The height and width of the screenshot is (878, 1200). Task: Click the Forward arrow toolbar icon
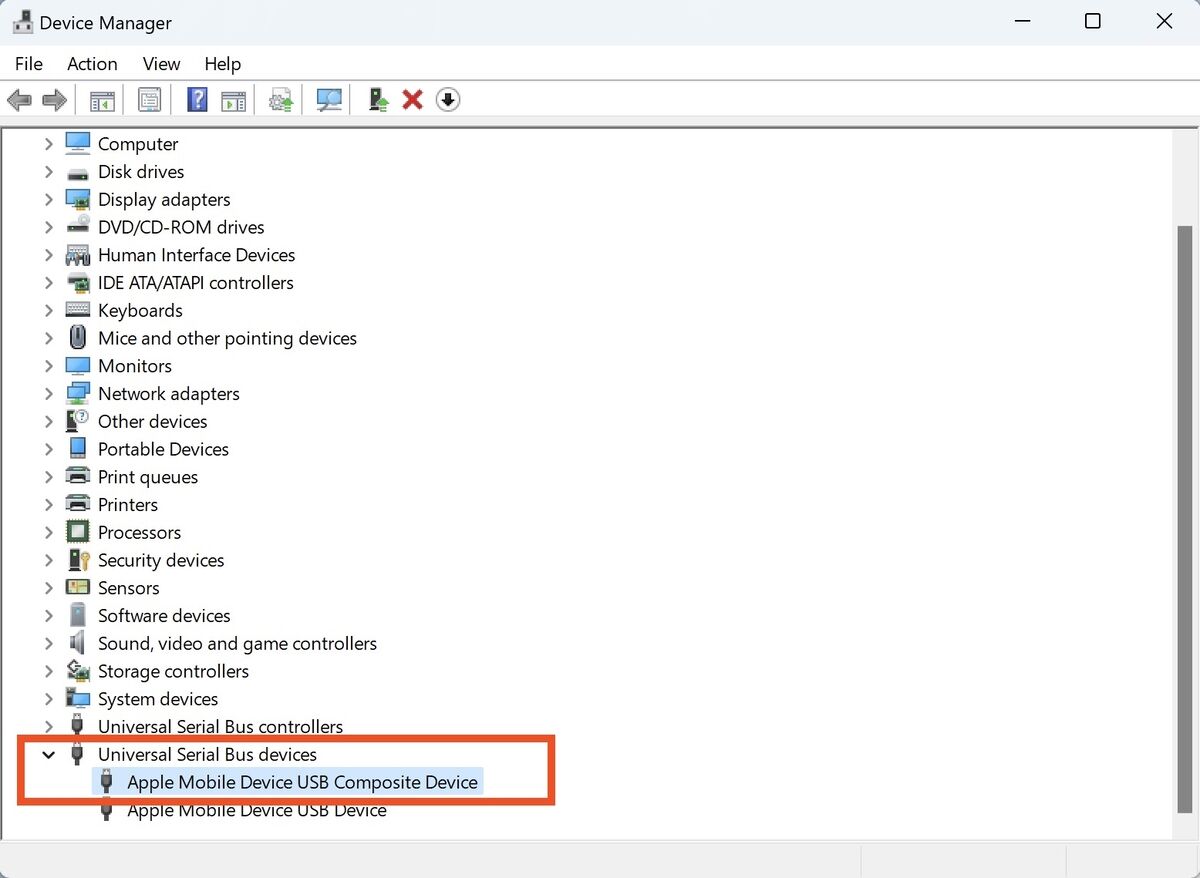54,100
